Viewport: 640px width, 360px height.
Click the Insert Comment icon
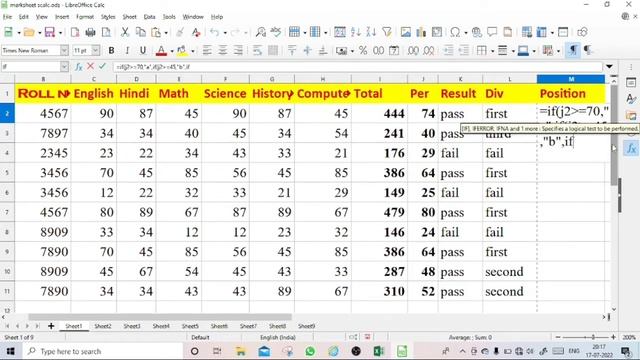492,32
